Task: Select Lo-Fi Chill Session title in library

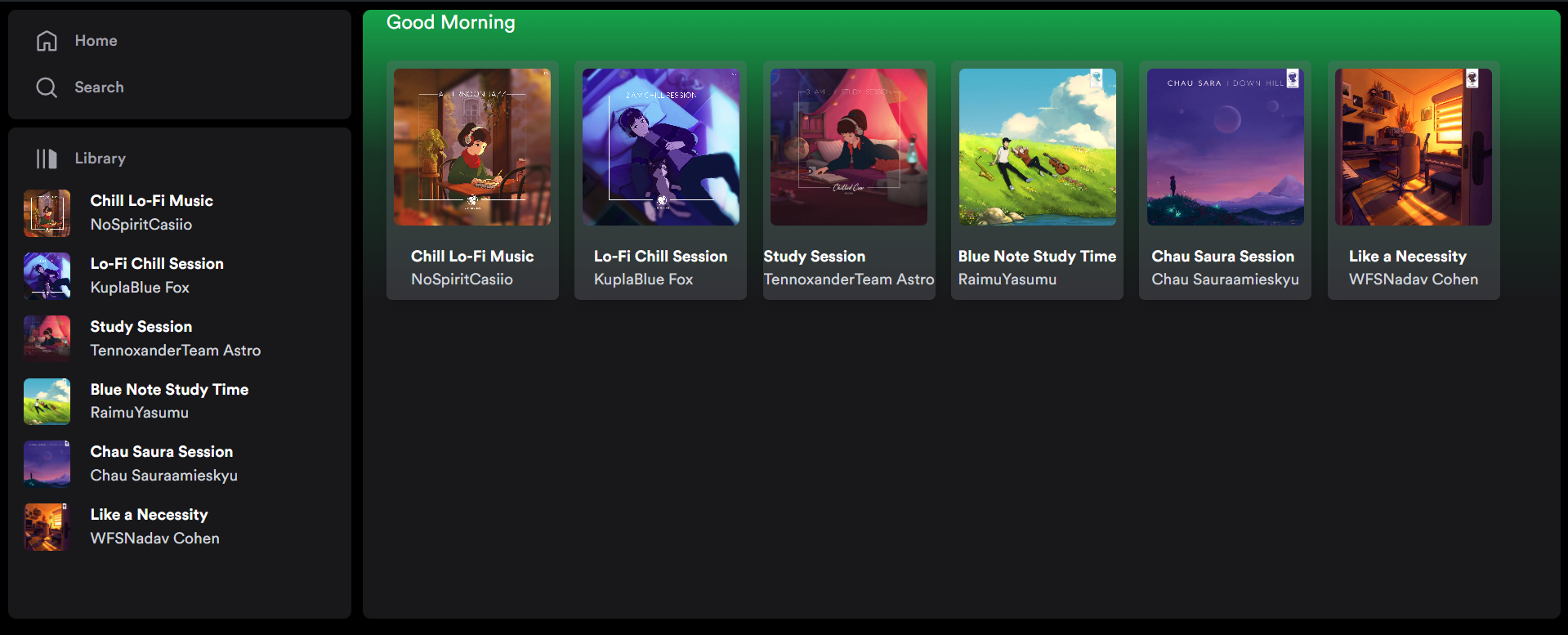Action: (x=157, y=264)
